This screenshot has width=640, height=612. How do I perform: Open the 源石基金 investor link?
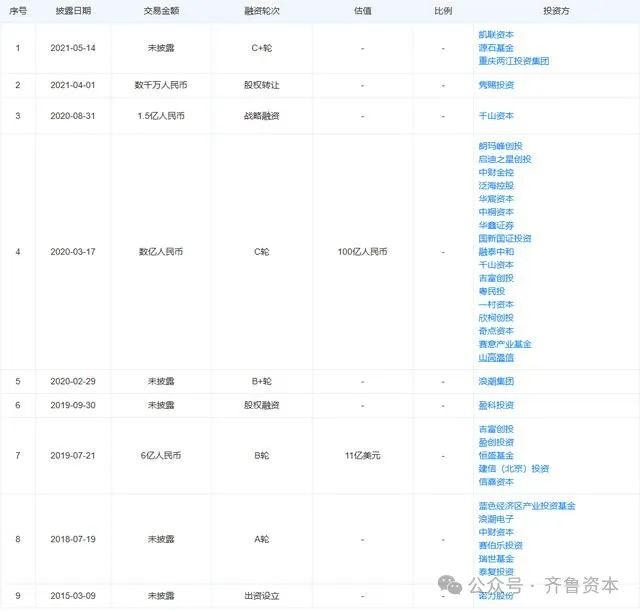(x=496, y=48)
